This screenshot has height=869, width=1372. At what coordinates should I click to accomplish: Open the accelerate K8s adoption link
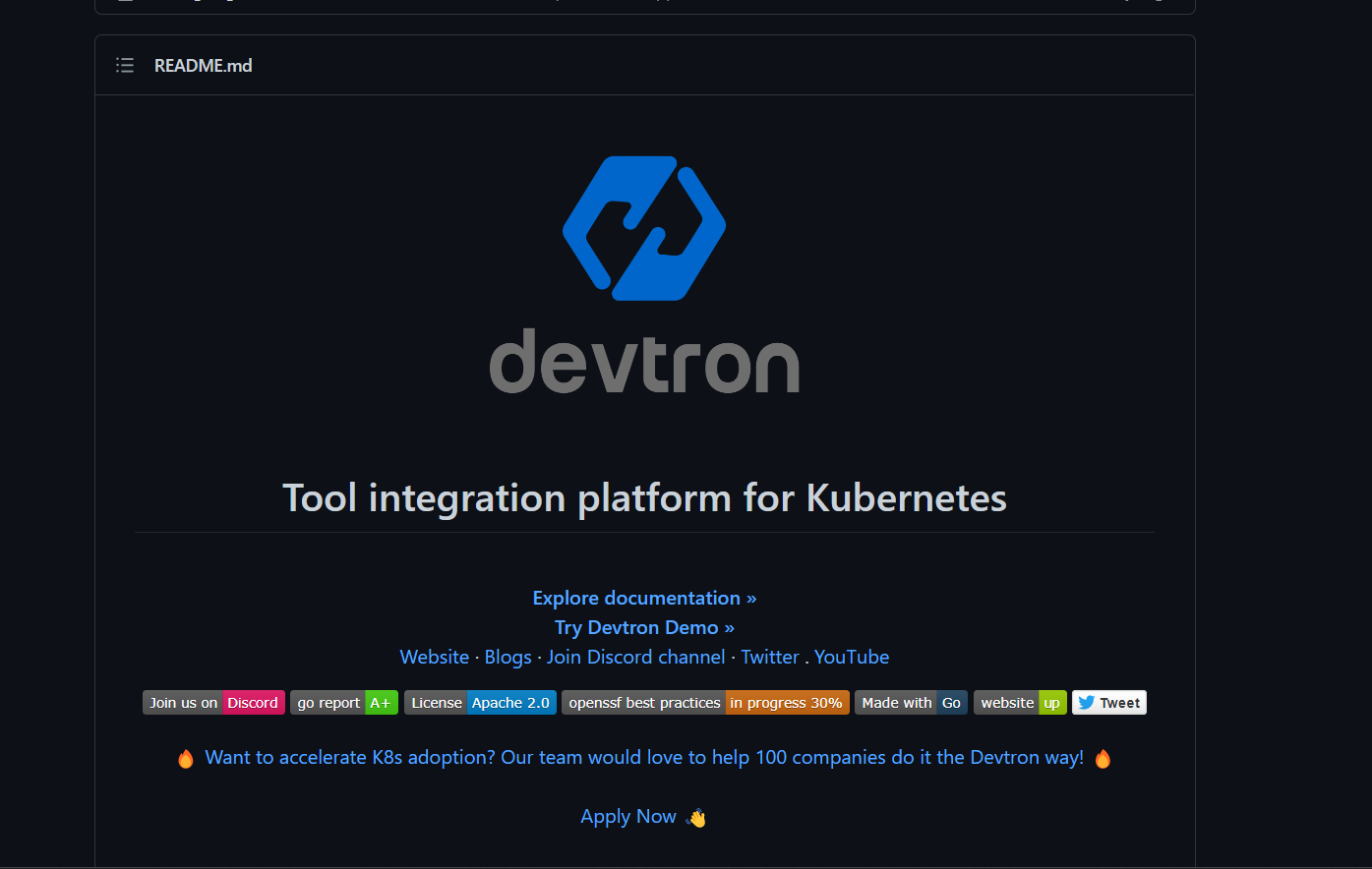[644, 758]
